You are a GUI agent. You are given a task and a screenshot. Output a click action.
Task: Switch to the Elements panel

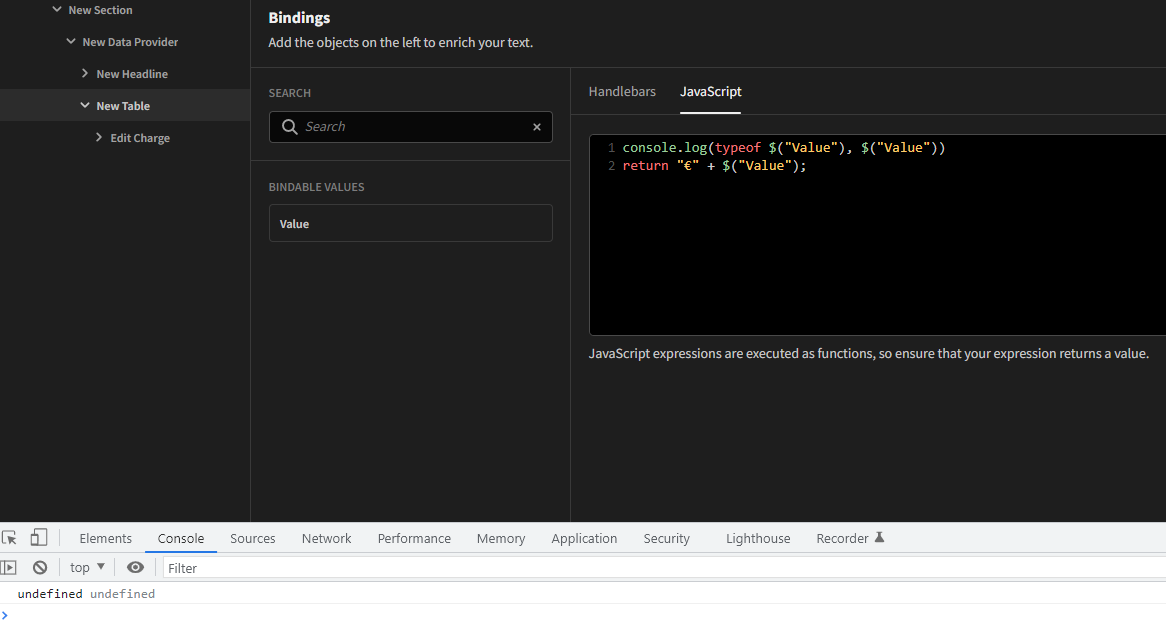click(x=105, y=537)
